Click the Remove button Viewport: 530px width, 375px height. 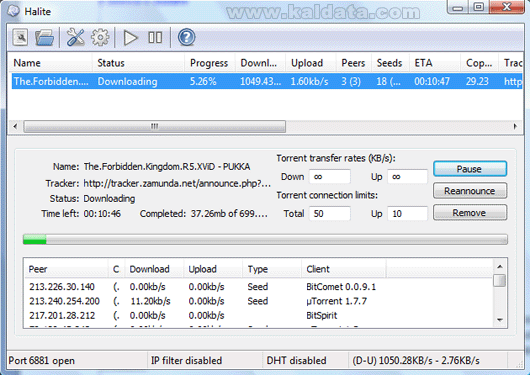(470, 213)
